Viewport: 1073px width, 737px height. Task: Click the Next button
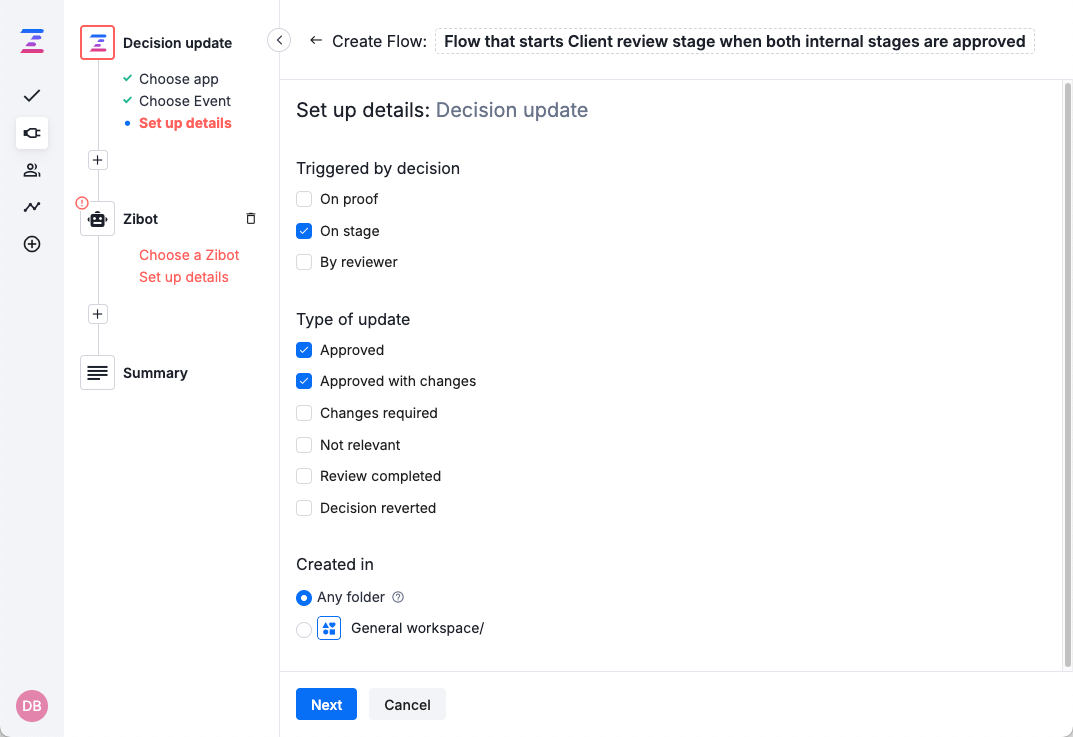tap(326, 705)
